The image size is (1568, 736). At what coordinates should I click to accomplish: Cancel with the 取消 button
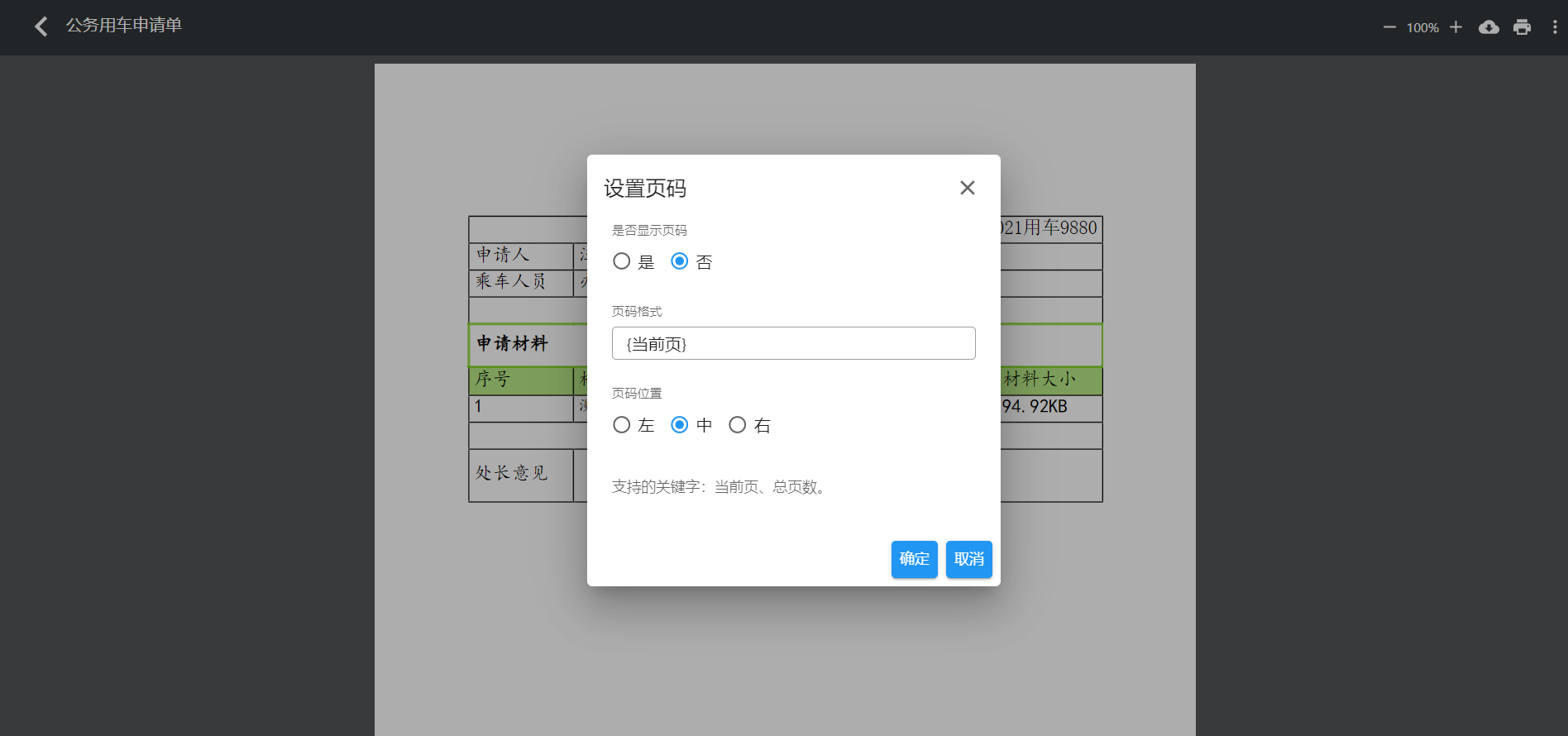click(x=968, y=559)
